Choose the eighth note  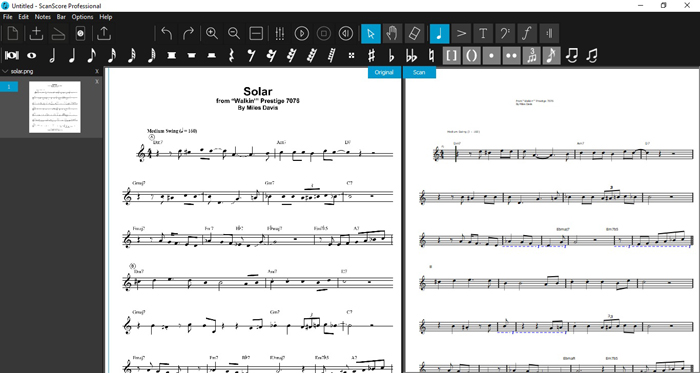pos(92,55)
